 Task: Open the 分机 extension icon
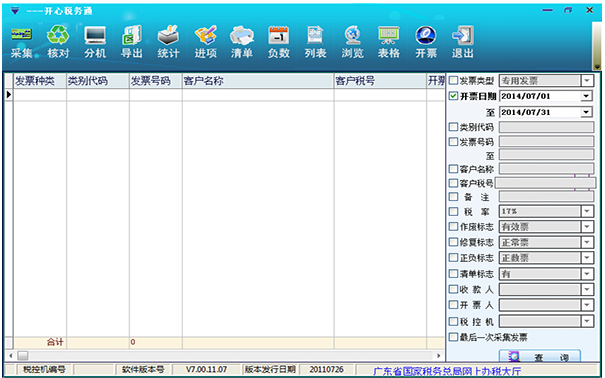tap(95, 43)
